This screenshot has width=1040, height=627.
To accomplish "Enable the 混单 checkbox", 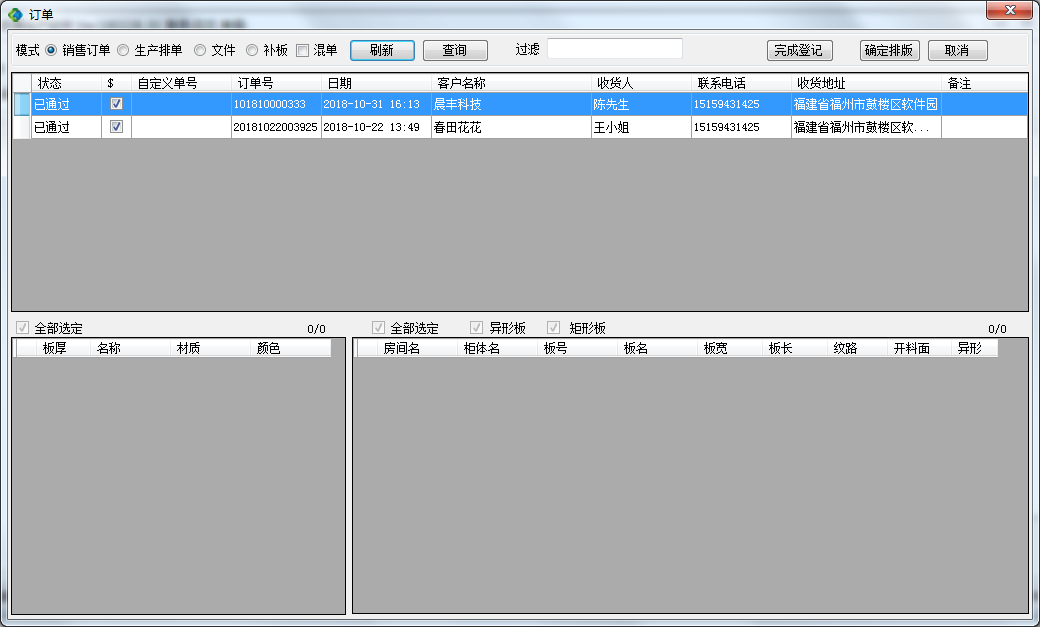I will pos(302,50).
